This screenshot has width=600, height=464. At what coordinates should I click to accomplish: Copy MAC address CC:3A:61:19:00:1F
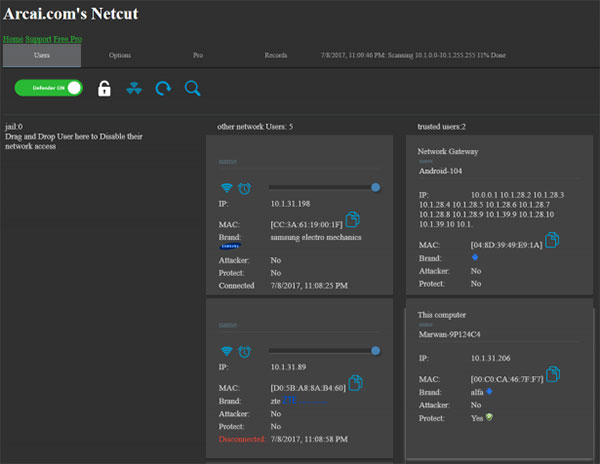(352, 219)
